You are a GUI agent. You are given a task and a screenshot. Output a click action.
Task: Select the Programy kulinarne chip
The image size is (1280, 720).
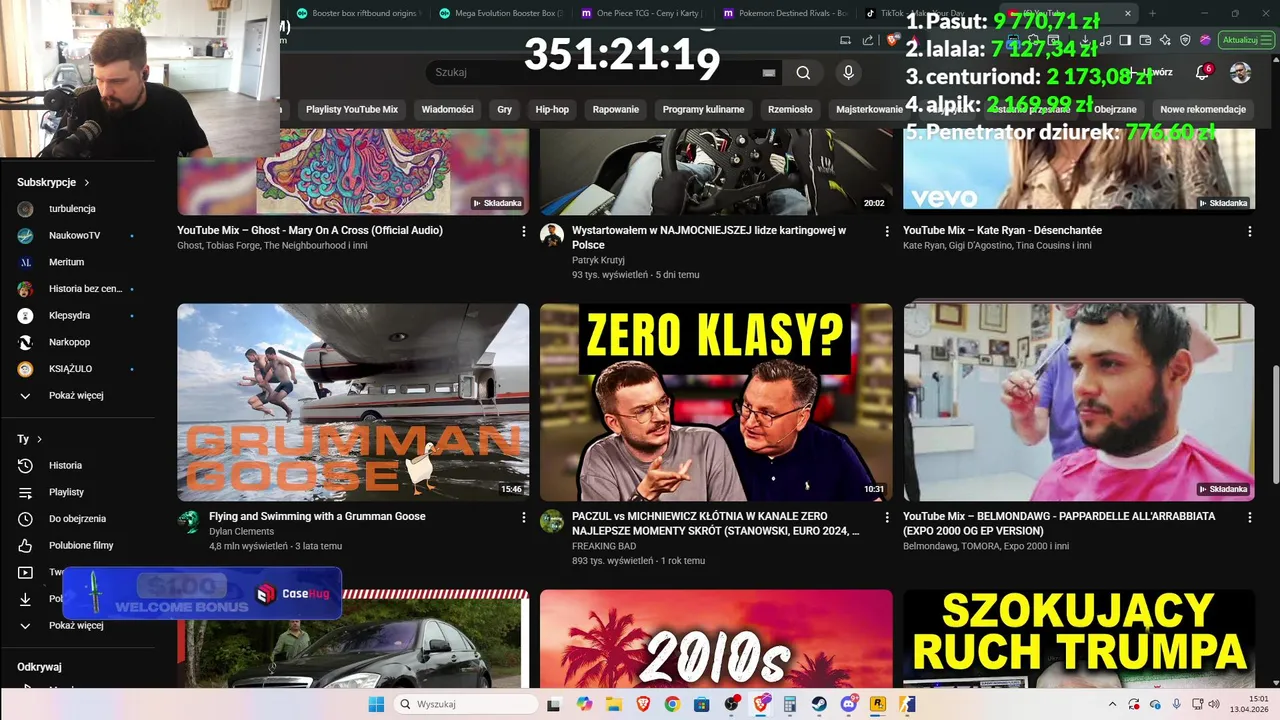pos(703,109)
